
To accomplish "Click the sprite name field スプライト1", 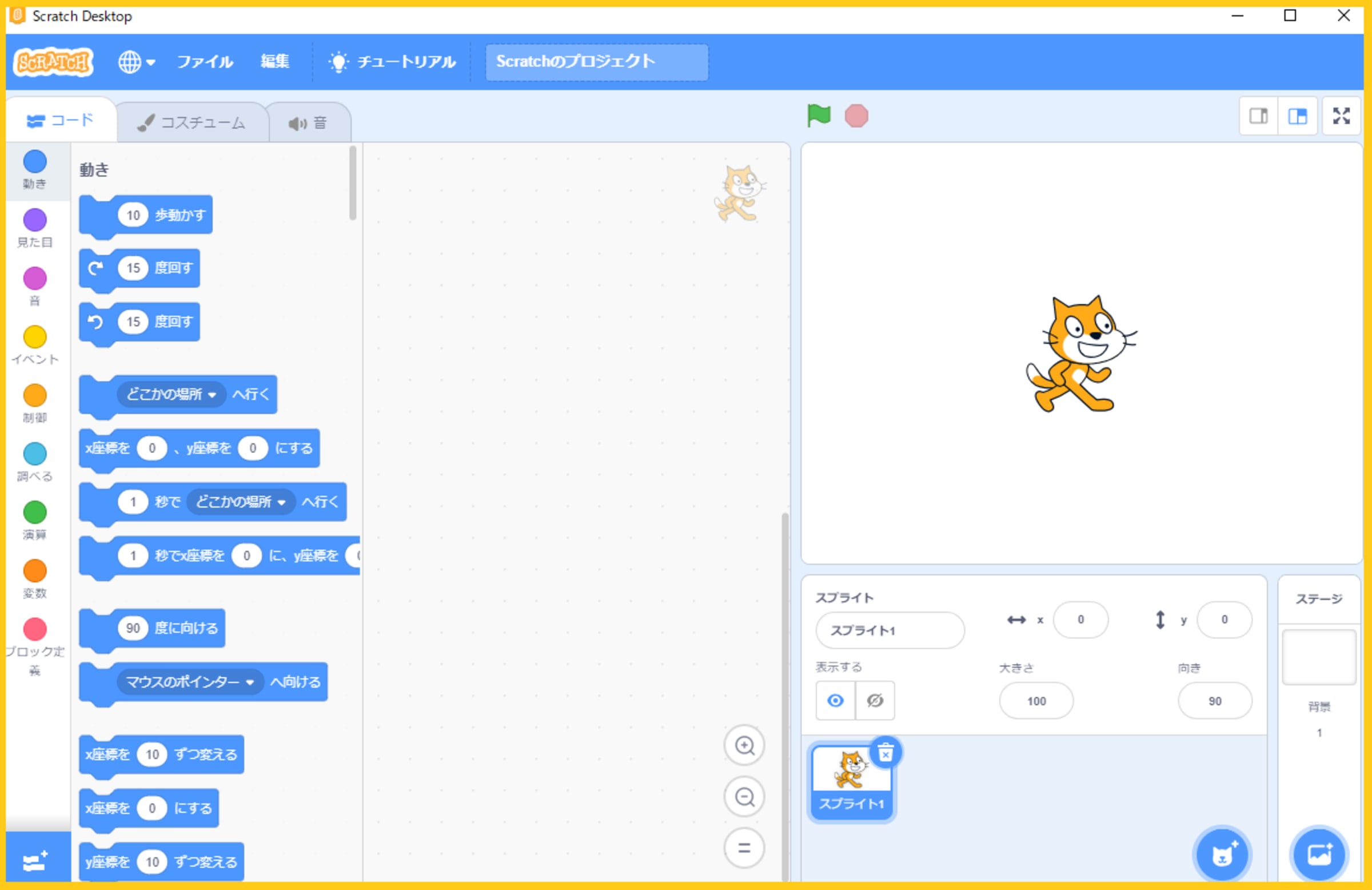I will click(890, 630).
